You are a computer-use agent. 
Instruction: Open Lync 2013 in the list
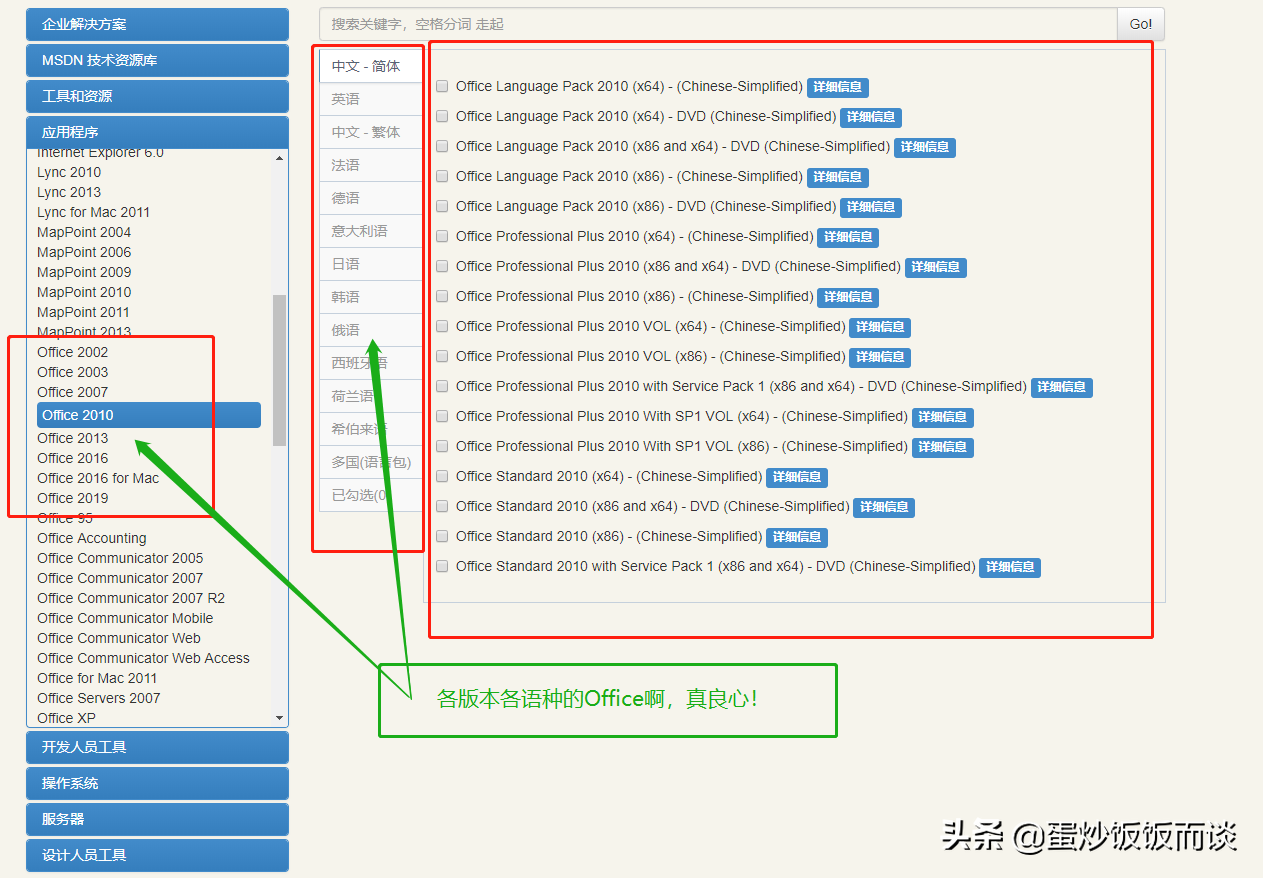[69, 192]
